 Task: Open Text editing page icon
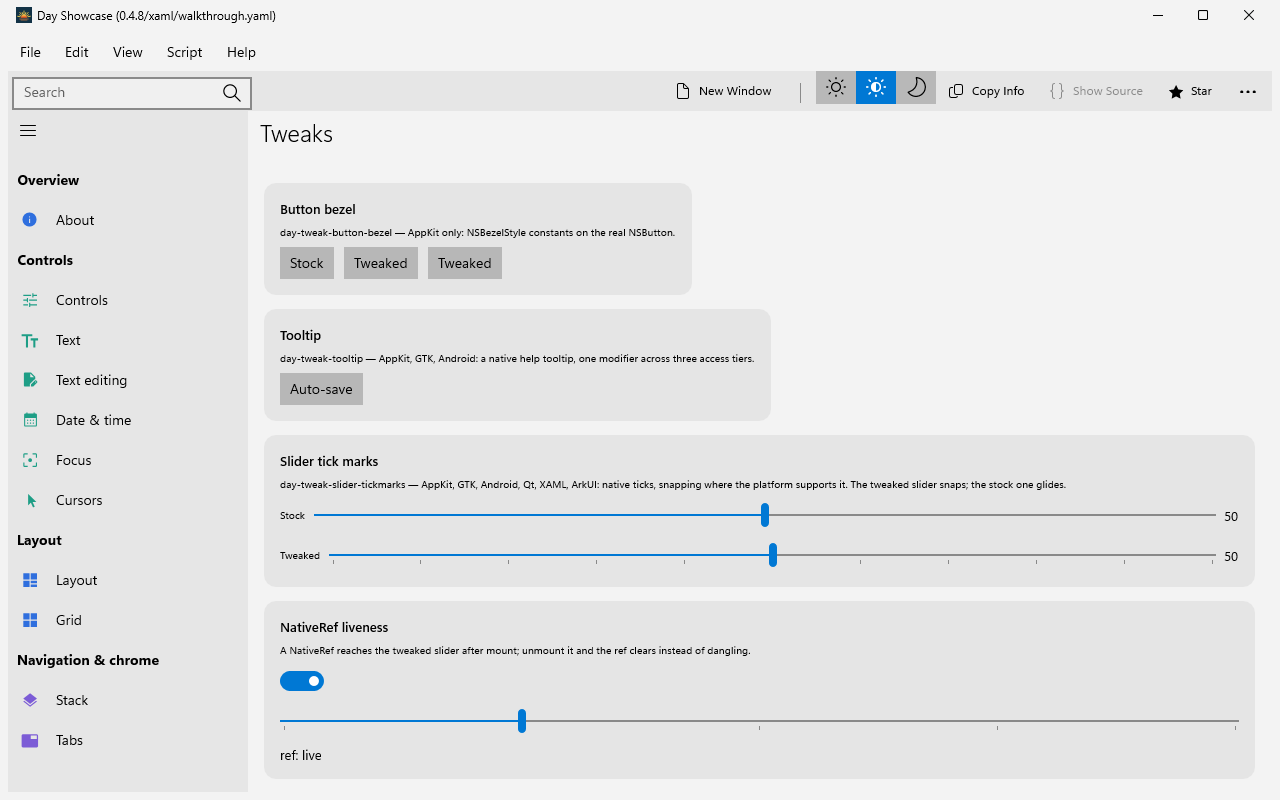click(30, 380)
